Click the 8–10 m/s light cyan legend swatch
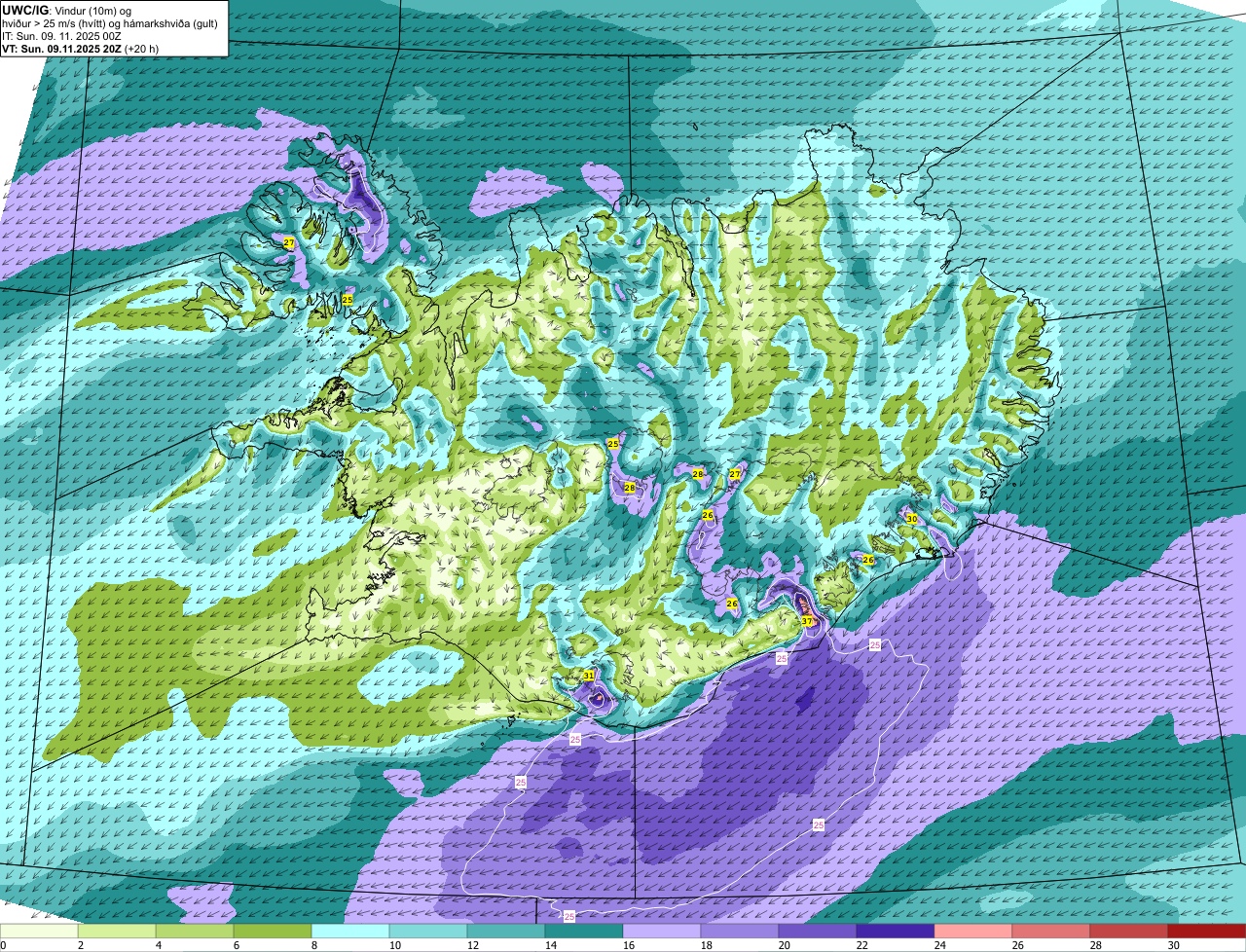Image resolution: width=1246 pixels, height=952 pixels. pos(350,932)
